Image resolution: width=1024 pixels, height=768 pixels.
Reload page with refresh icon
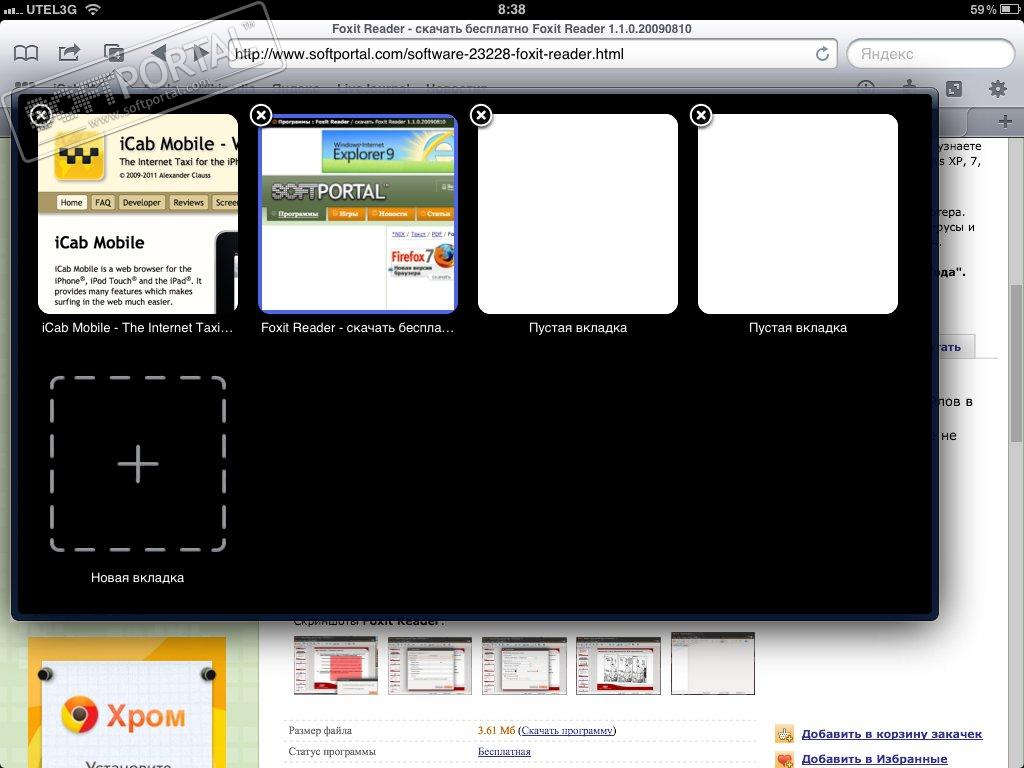(x=823, y=54)
